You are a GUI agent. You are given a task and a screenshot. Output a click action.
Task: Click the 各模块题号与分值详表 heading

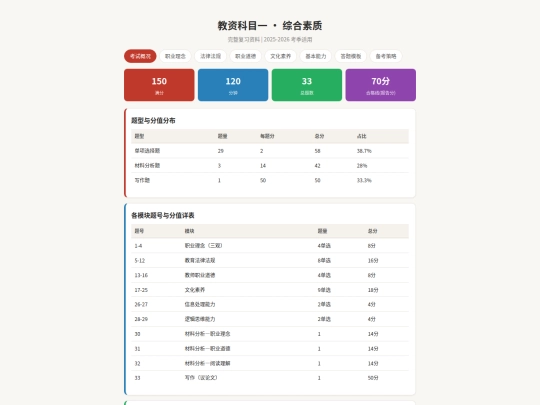click(163, 216)
